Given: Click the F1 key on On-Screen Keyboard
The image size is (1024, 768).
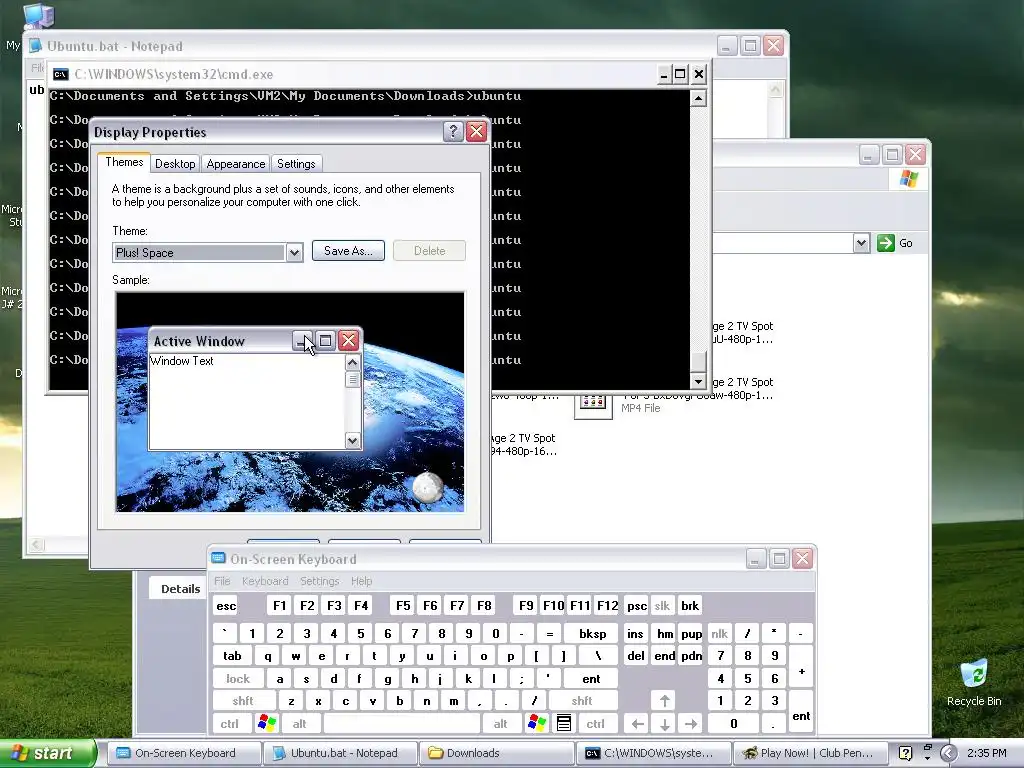Looking at the screenshot, I should pyautogui.click(x=280, y=606).
